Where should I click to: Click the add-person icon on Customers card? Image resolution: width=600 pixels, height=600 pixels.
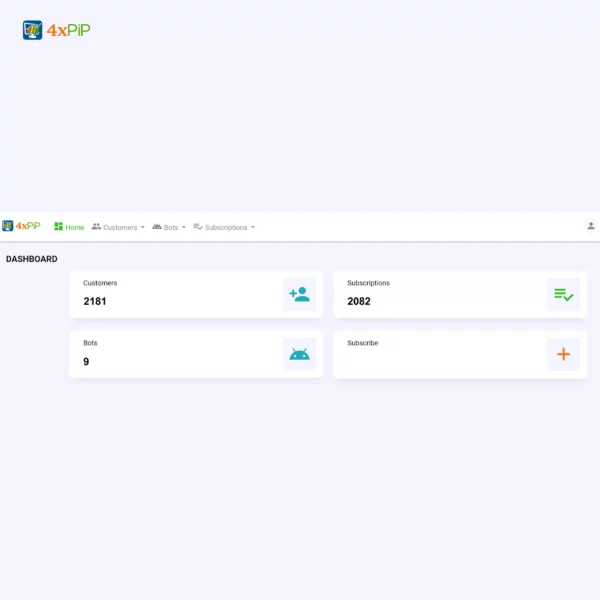(299, 294)
